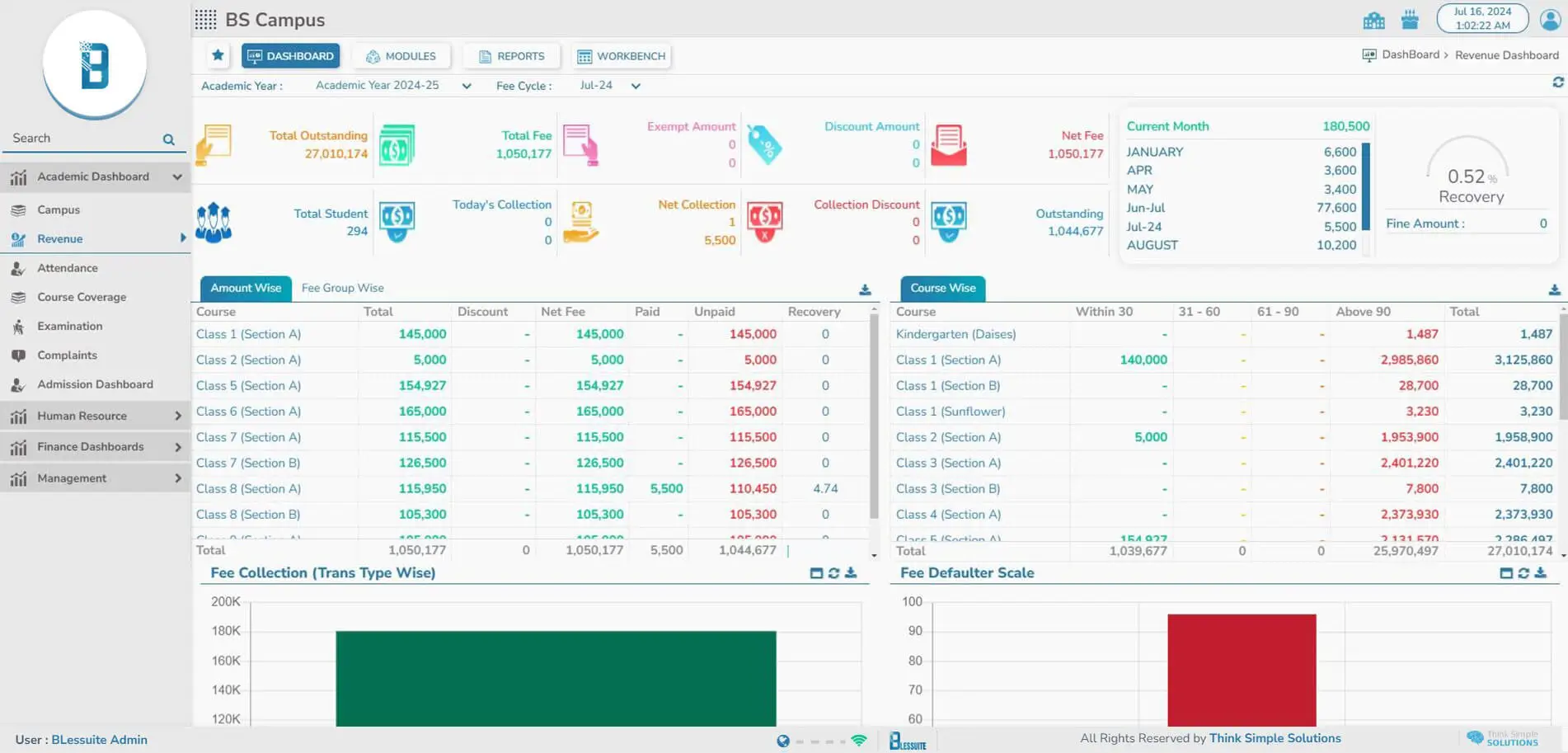
Task: Click the user profile avatar icon
Action: pos(1550,19)
